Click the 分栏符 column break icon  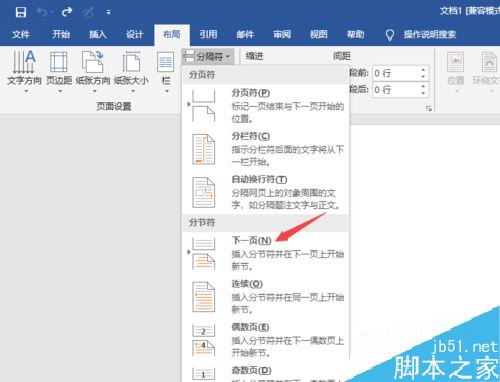(x=204, y=149)
